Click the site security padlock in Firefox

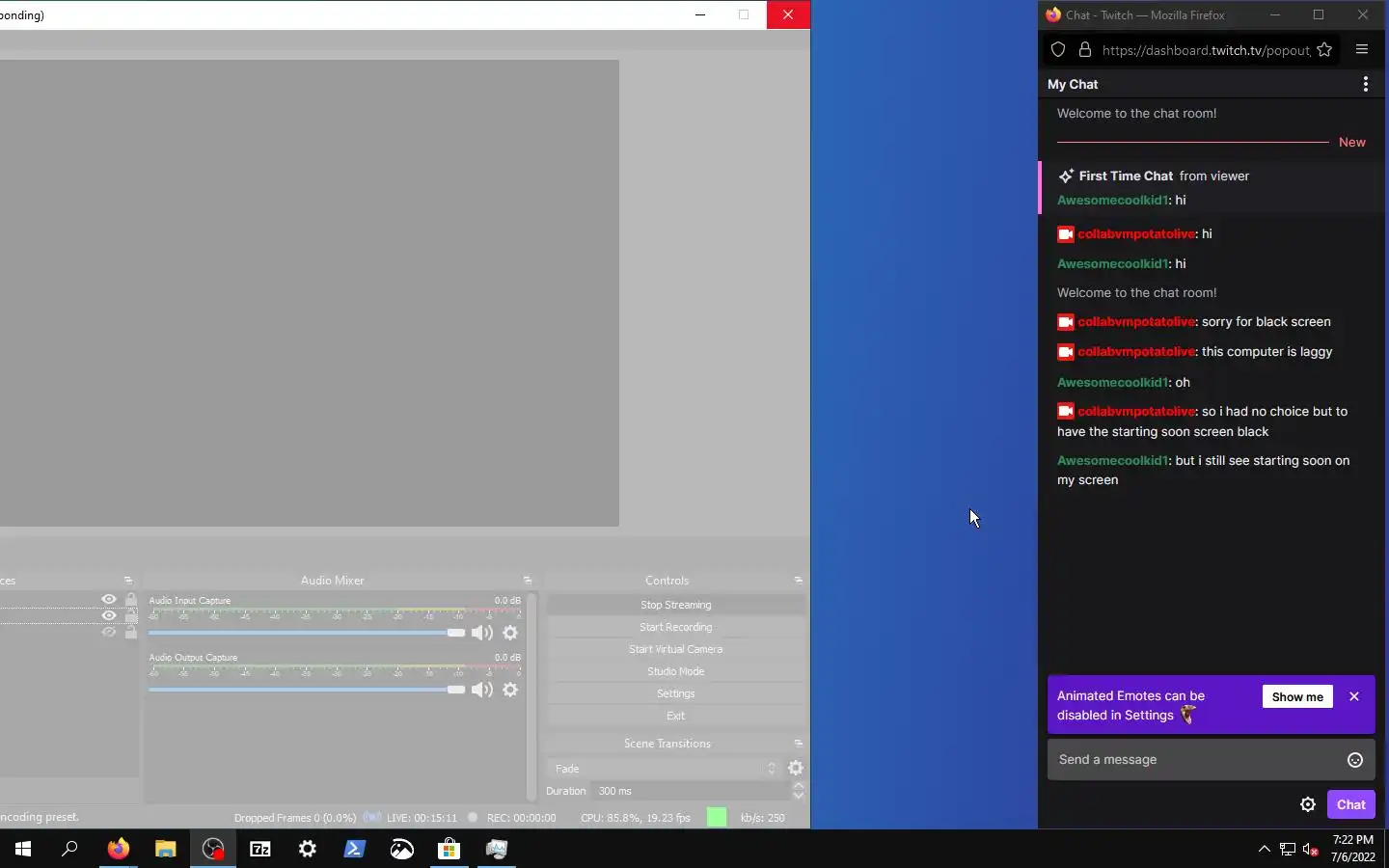click(1085, 50)
